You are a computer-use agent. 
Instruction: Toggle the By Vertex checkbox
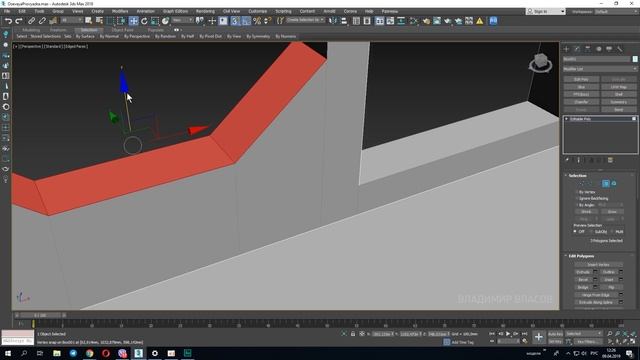click(x=577, y=192)
